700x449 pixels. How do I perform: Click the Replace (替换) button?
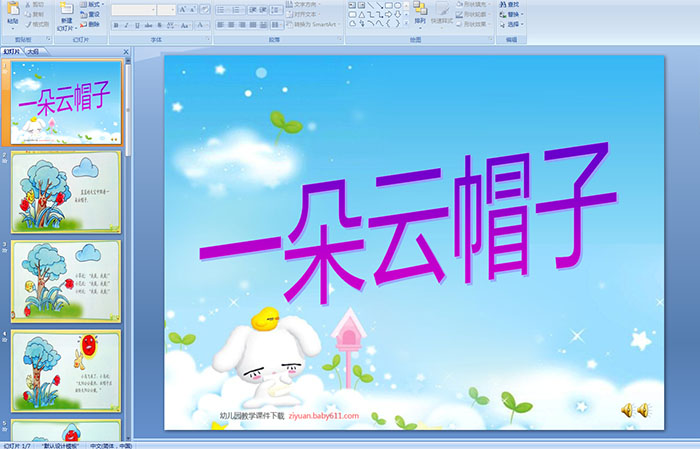pos(511,14)
